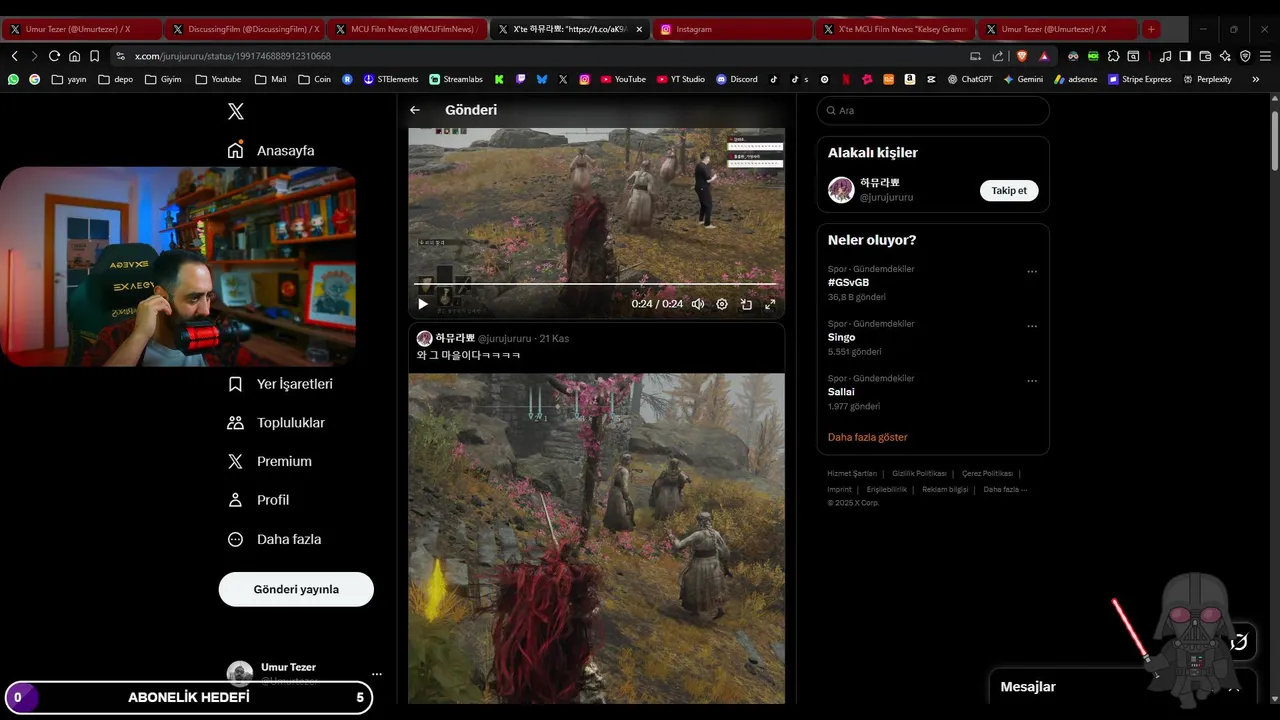Open Brave Wallet icon
1280x720 pixels.
click(x=1205, y=56)
